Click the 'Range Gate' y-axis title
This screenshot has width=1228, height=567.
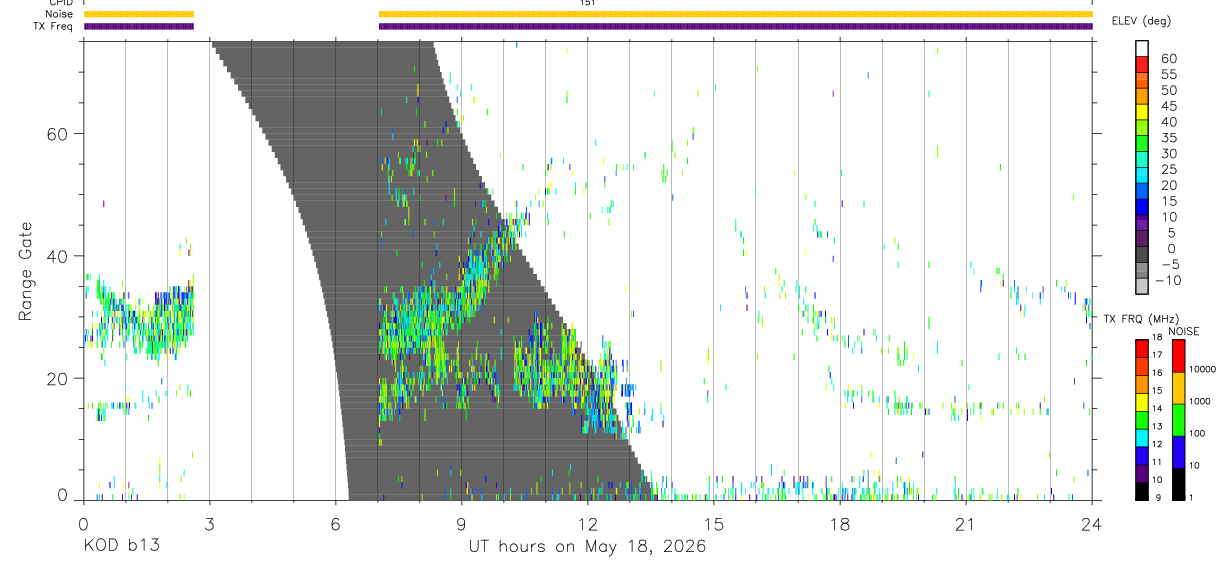26,271
